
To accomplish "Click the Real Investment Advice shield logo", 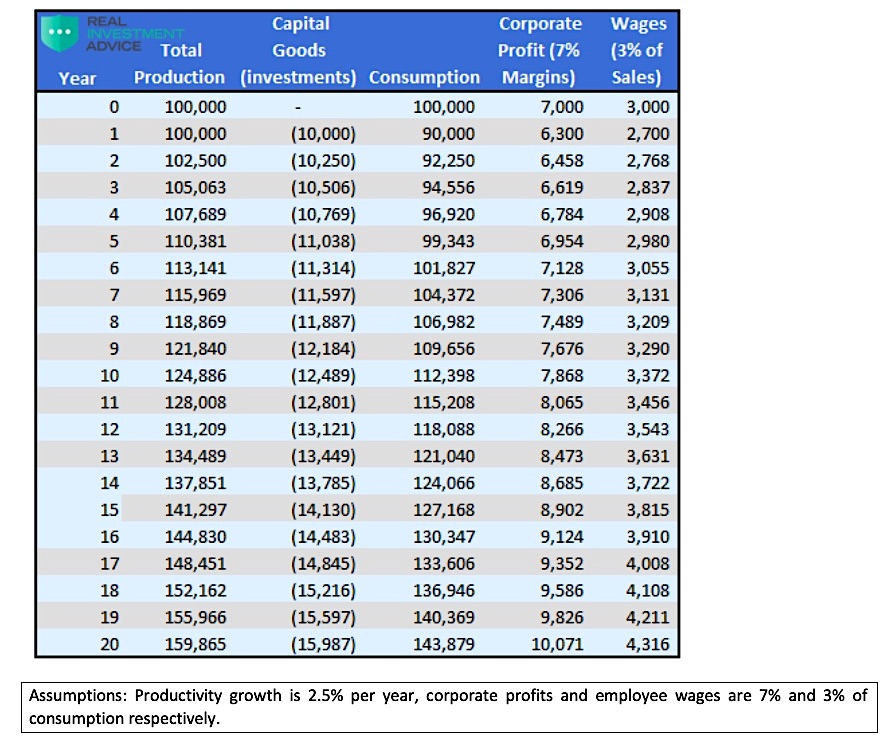I will 59,32.
